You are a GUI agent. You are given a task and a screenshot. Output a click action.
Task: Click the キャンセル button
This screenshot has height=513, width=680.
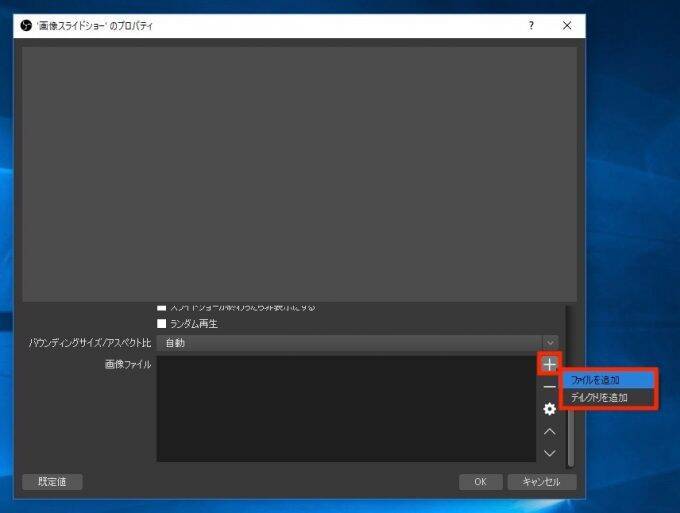pyautogui.click(x=541, y=482)
